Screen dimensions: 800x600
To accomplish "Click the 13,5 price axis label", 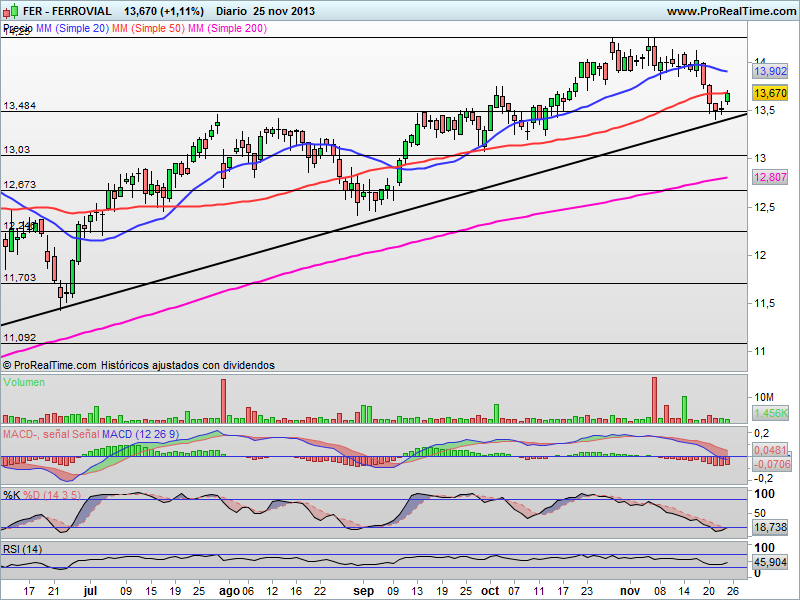I will coord(764,110).
